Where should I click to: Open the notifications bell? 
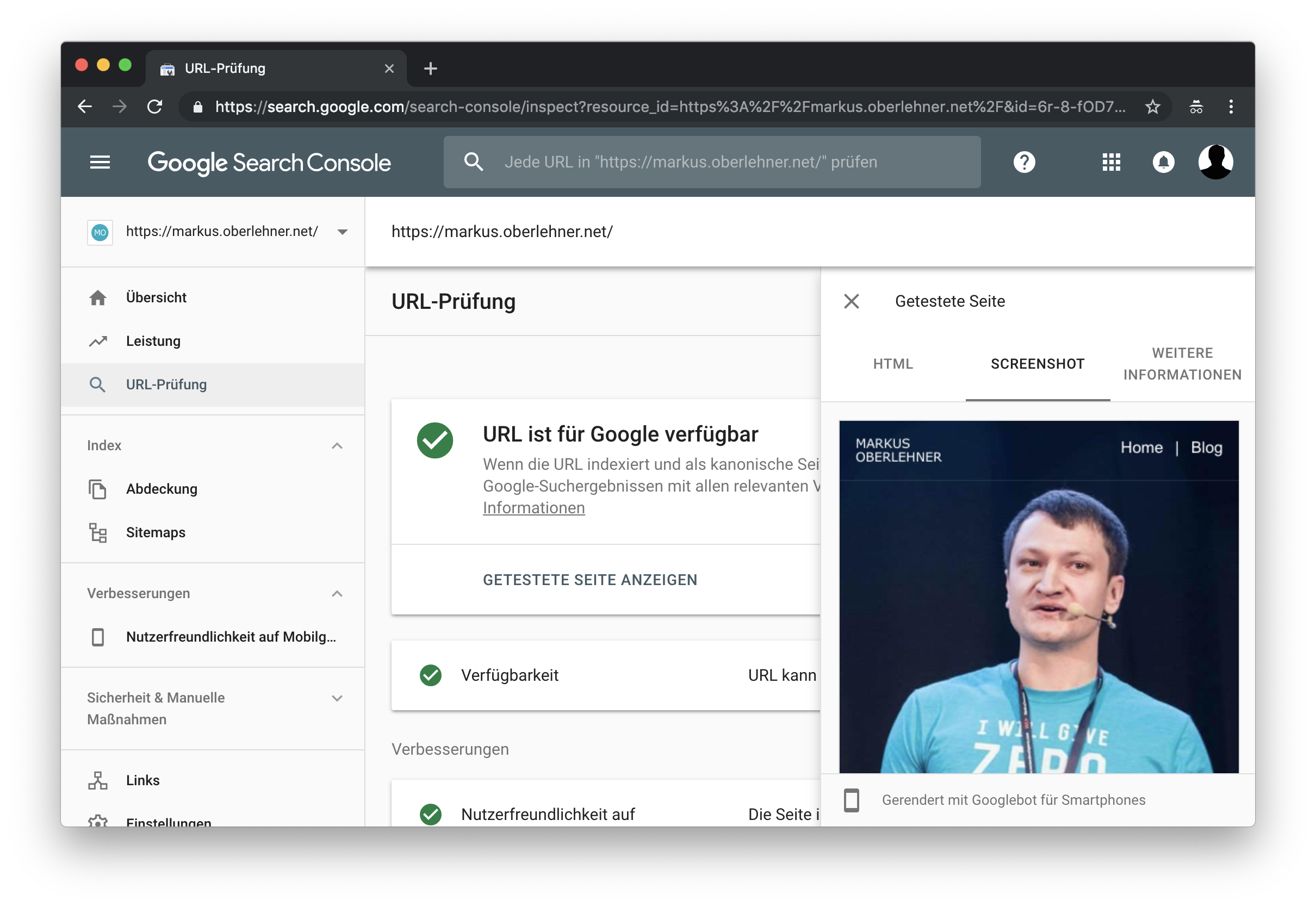1163,162
